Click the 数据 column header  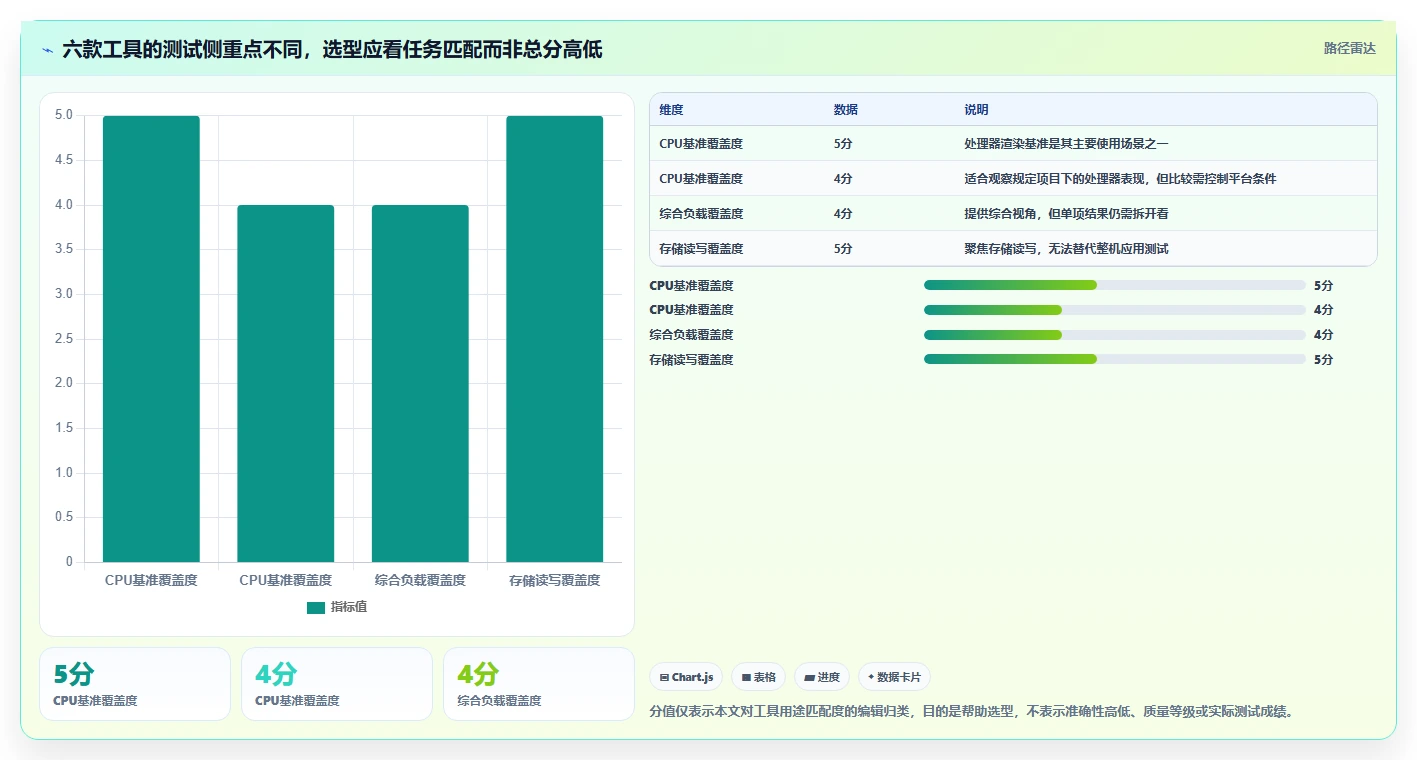(x=846, y=110)
